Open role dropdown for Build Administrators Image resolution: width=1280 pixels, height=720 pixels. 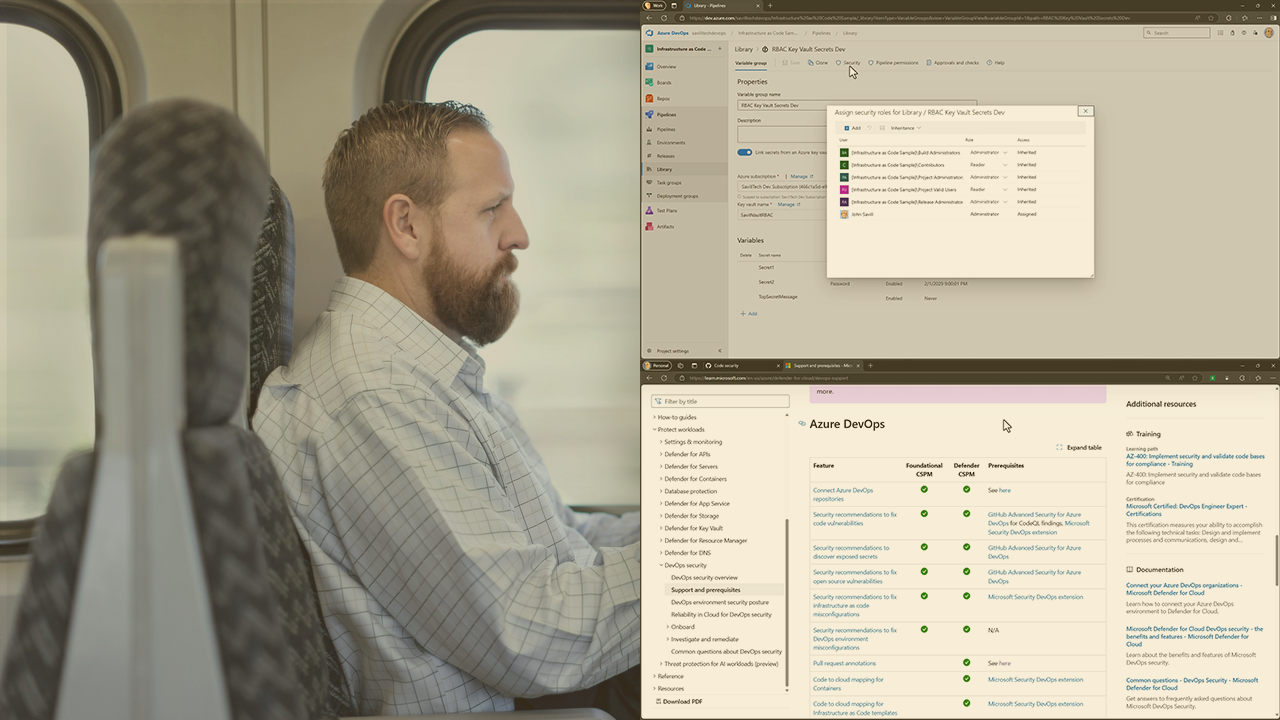1004,153
